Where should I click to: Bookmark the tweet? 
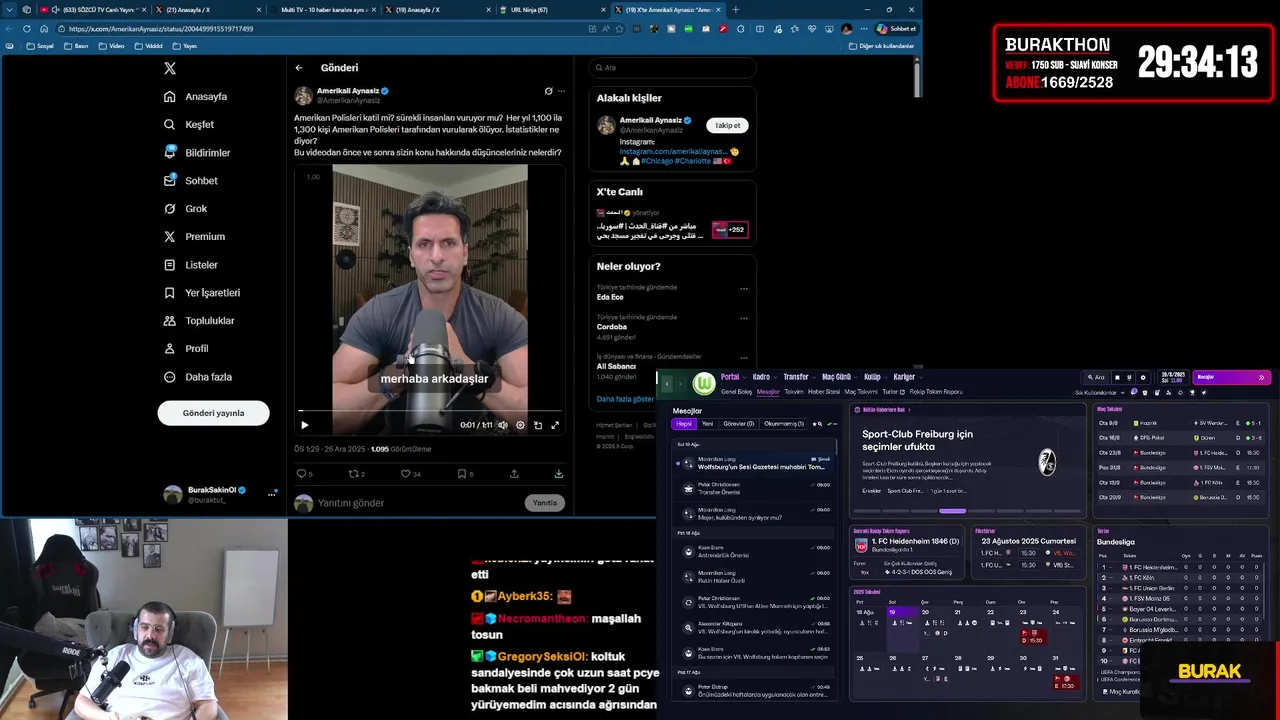point(463,474)
